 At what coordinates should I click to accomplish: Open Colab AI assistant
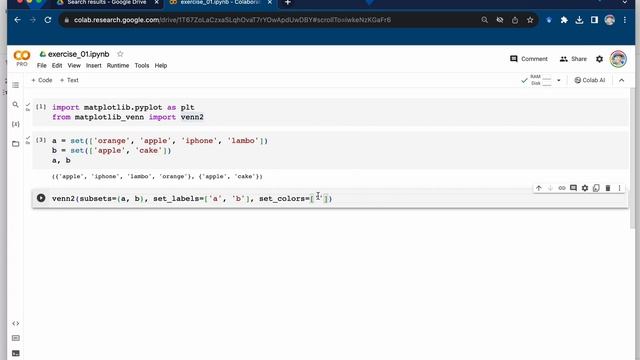click(589, 80)
